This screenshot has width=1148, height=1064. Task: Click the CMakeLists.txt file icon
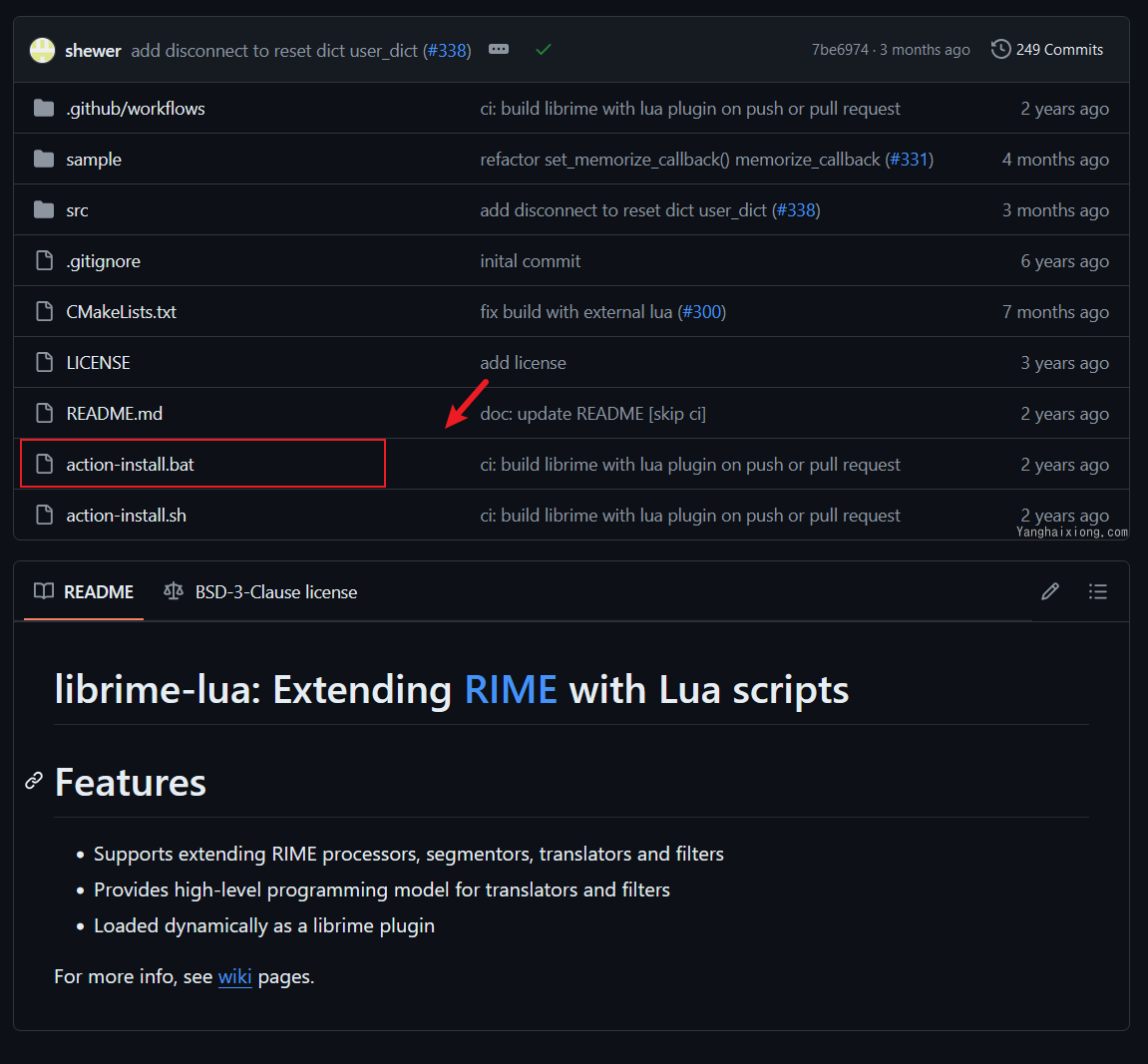point(45,312)
